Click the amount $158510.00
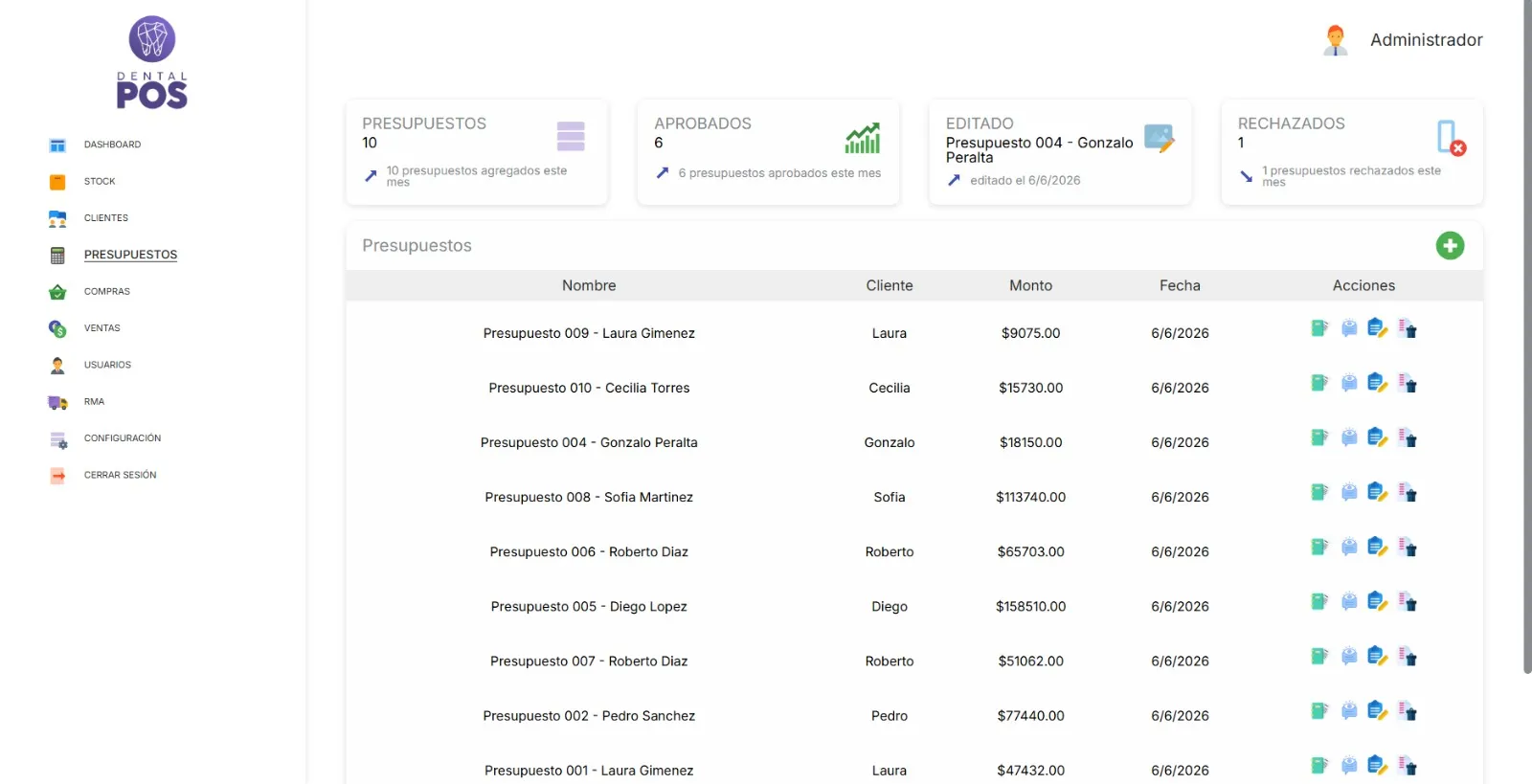1532x784 pixels. [x=1030, y=606]
